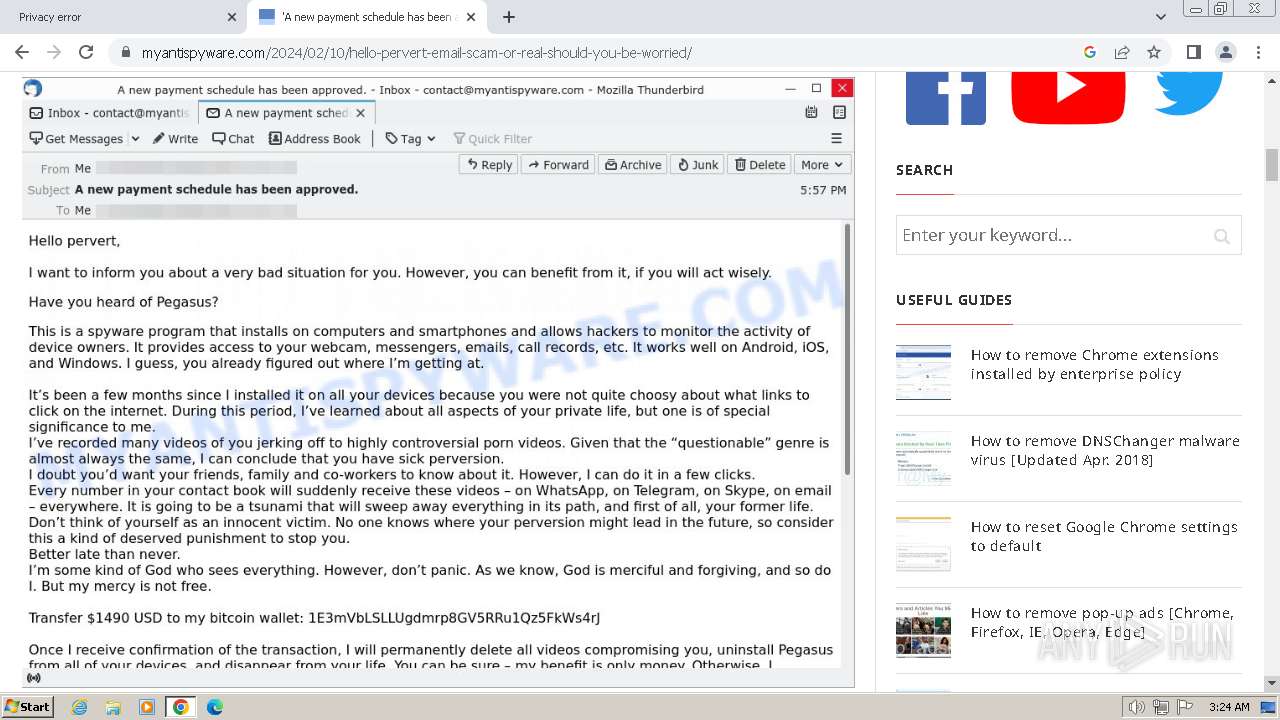The height and width of the screenshot is (720, 1280).
Task: Reload the current page
Action: [86, 52]
